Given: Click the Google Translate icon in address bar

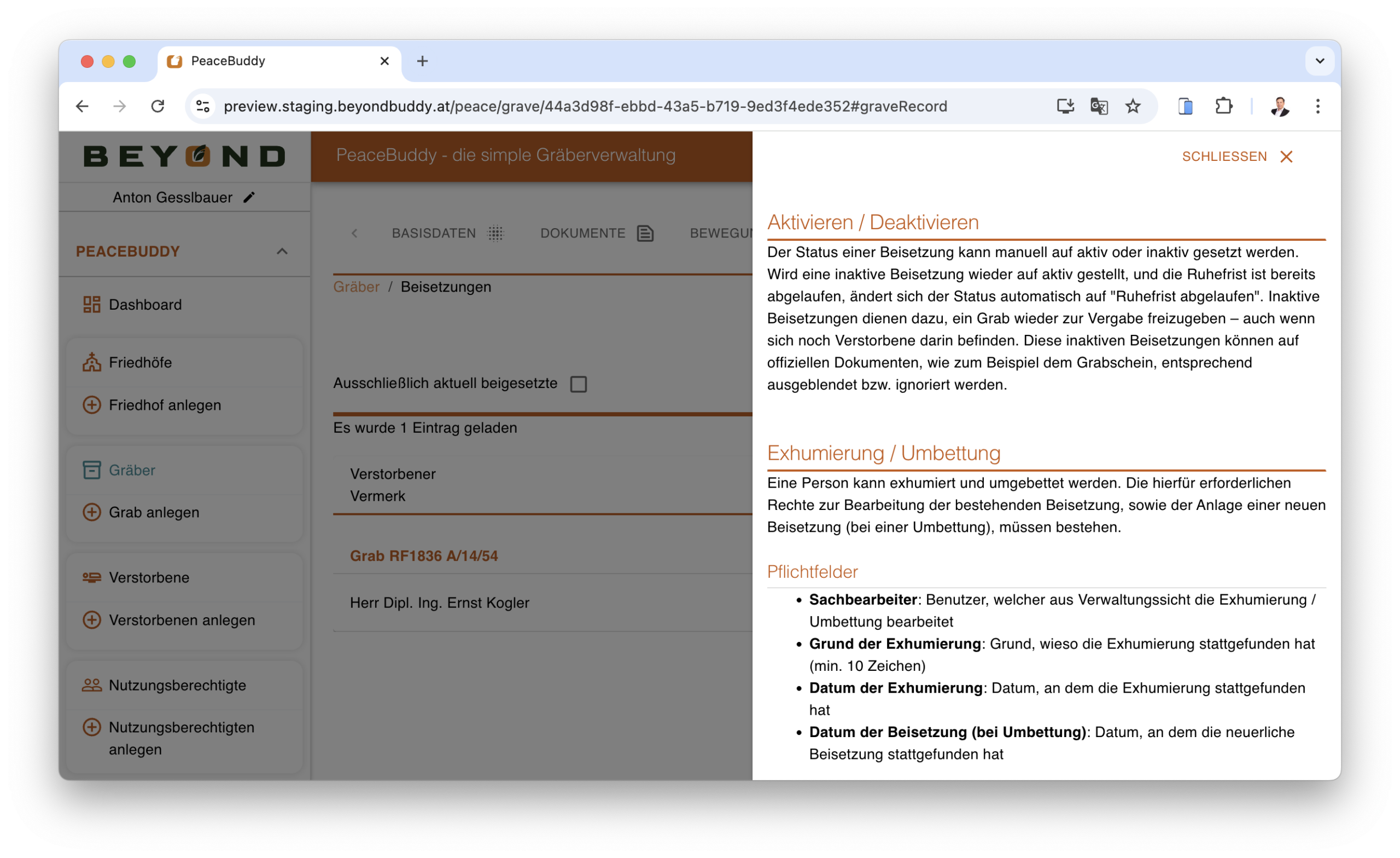Looking at the screenshot, I should coord(1098,106).
